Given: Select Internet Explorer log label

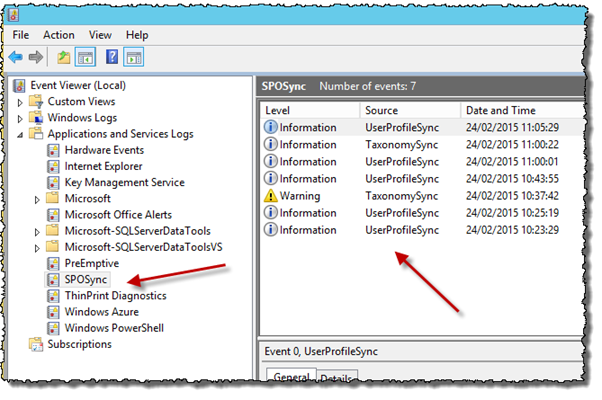Looking at the screenshot, I should pos(103,166).
